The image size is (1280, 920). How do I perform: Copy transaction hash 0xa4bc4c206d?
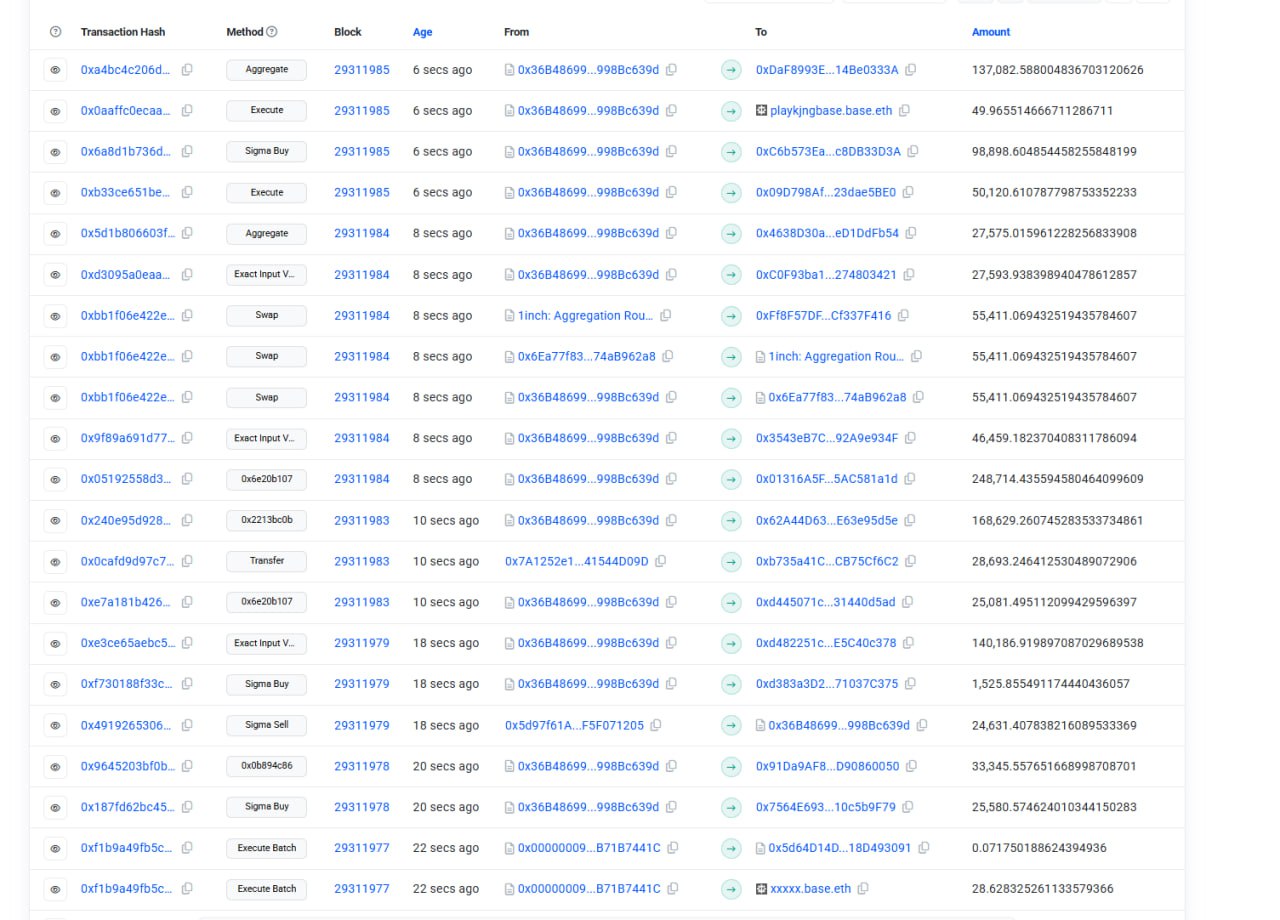coord(187,70)
